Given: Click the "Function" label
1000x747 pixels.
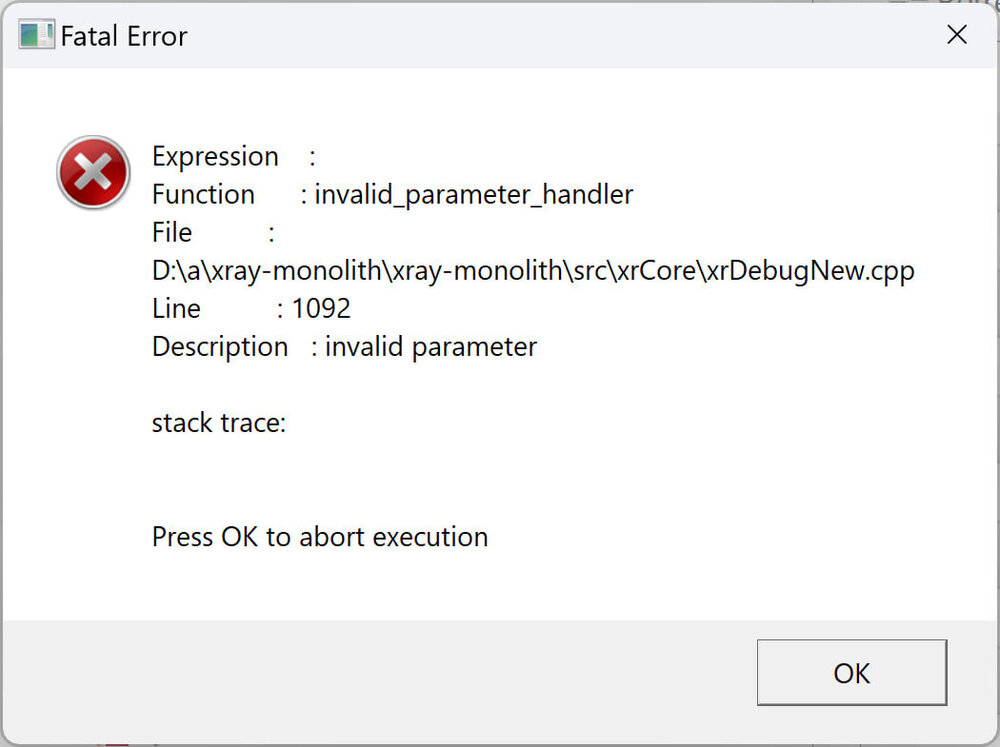Looking at the screenshot, I should point(203,195).
